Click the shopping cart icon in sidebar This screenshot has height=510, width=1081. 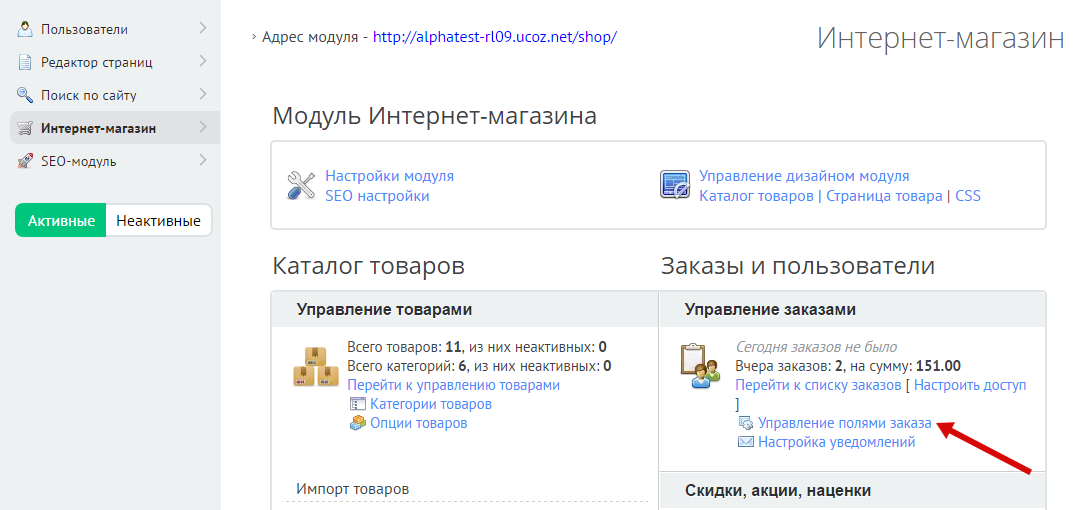[x=25, y=128]
